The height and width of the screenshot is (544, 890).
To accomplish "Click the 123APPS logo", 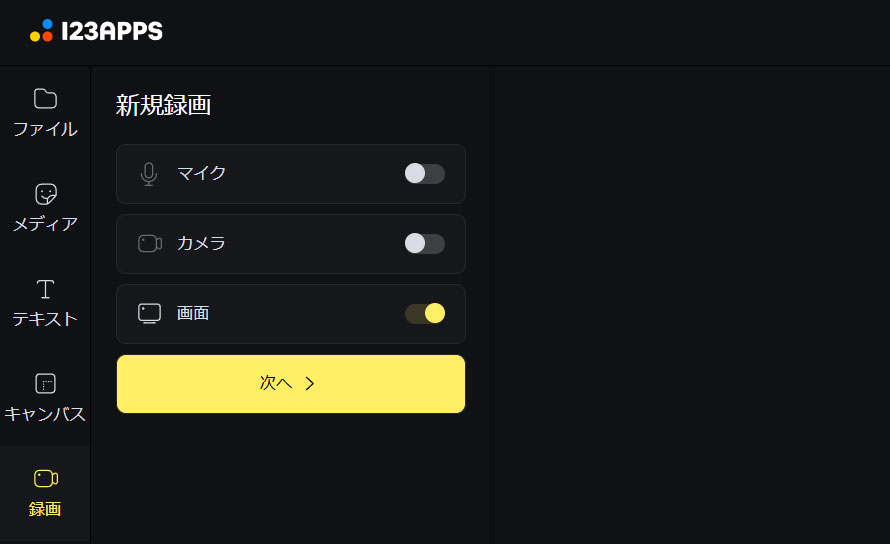I will pos(41,31).
